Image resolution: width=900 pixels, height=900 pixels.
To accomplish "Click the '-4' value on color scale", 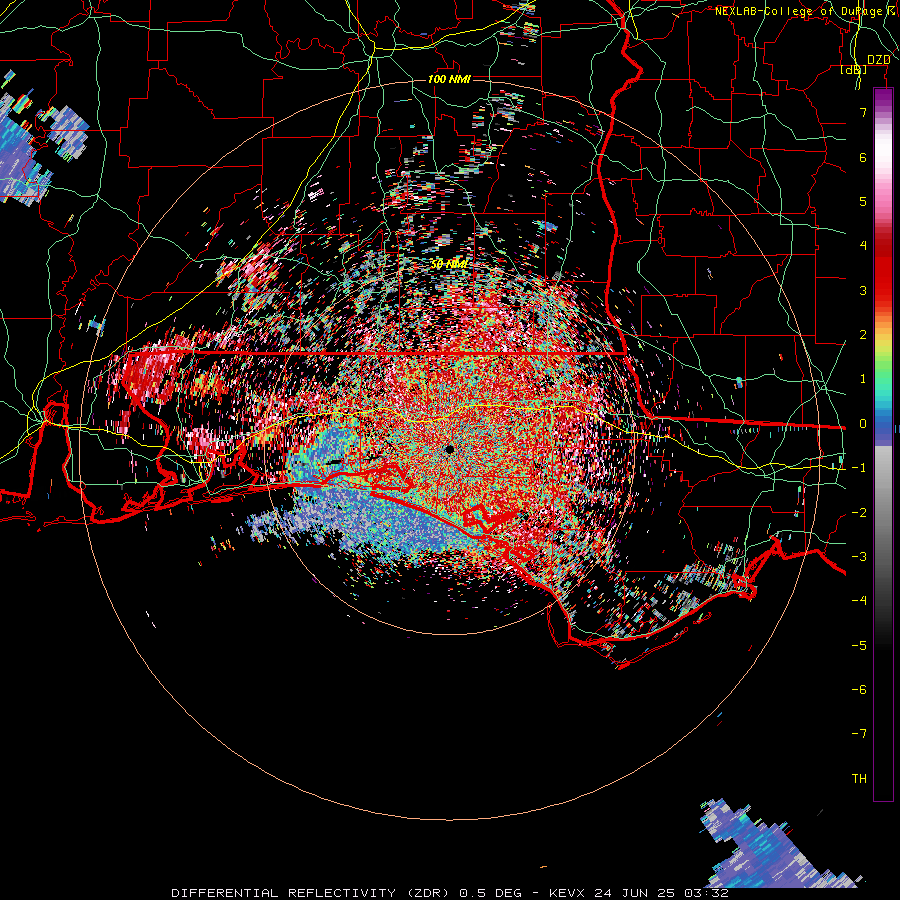I will (x=859, y=601).
